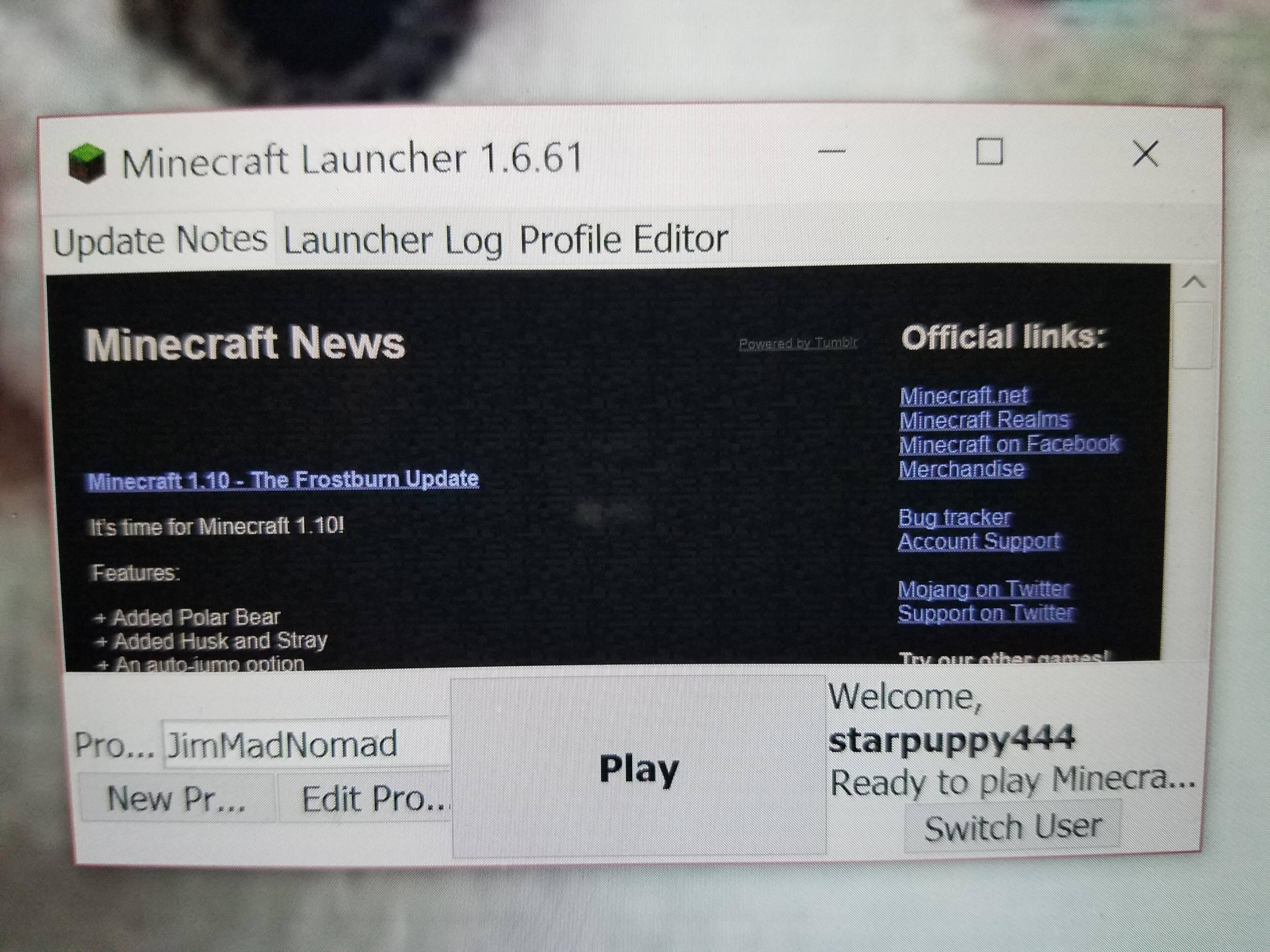This screenshot has width=1270, height=952.
Task: Click the scrollbar up arrow
Action: 1194,282
